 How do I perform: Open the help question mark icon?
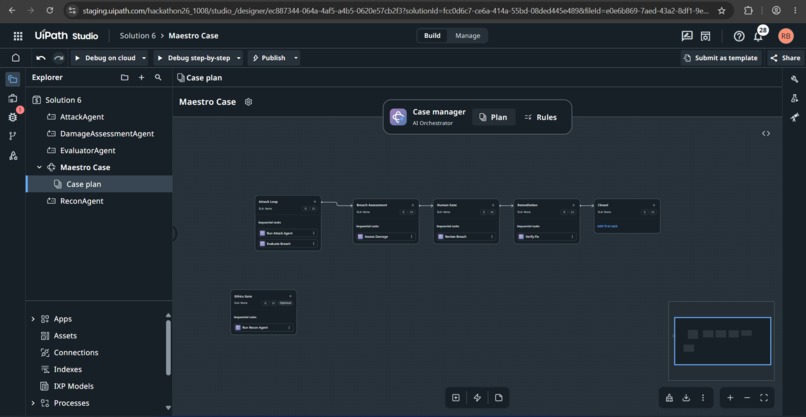click(x=739, y=36)
